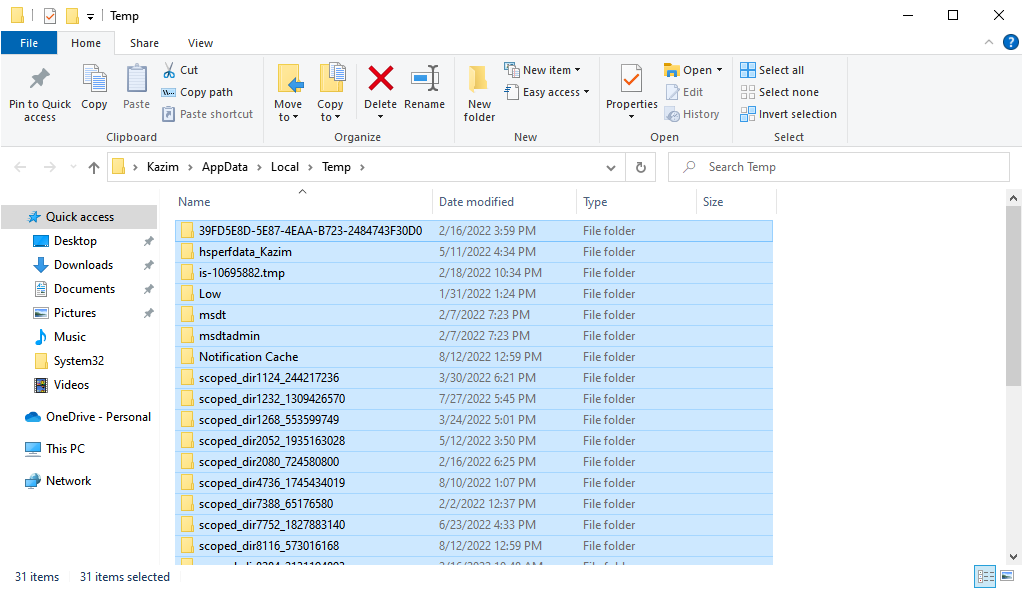The height and width of the screenshot is (589, 1023).
Task: Click the red Delete icon
Action: 380,78
